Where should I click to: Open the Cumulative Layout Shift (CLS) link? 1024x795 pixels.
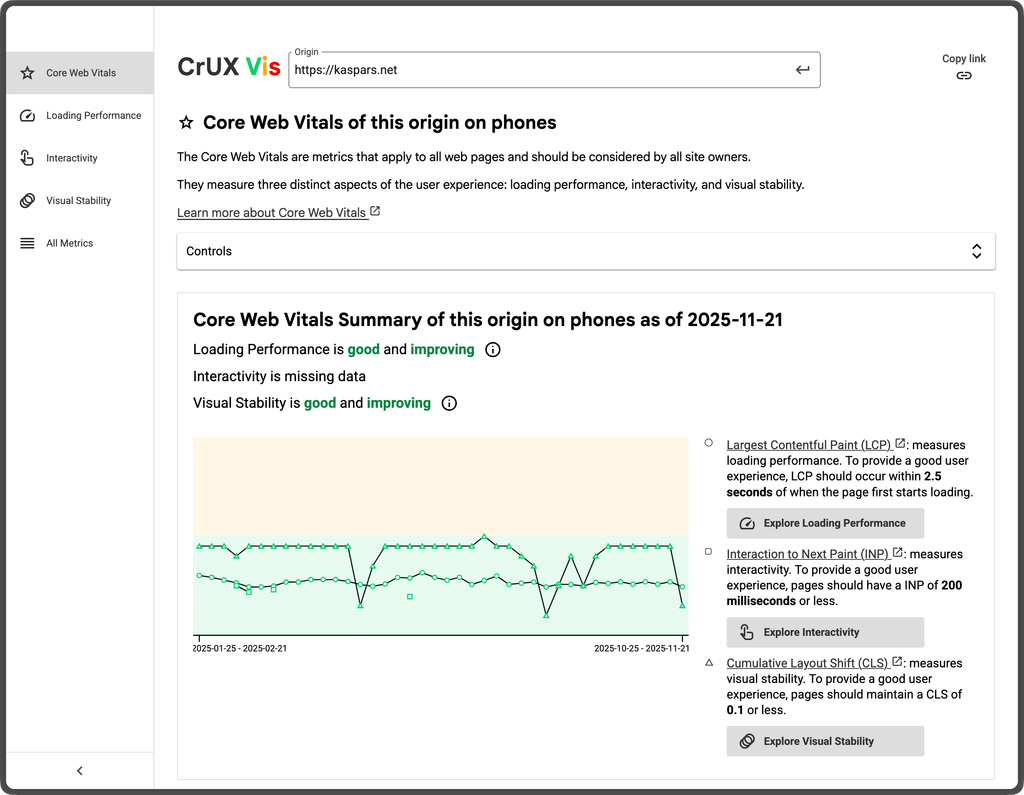pos(806,663)
